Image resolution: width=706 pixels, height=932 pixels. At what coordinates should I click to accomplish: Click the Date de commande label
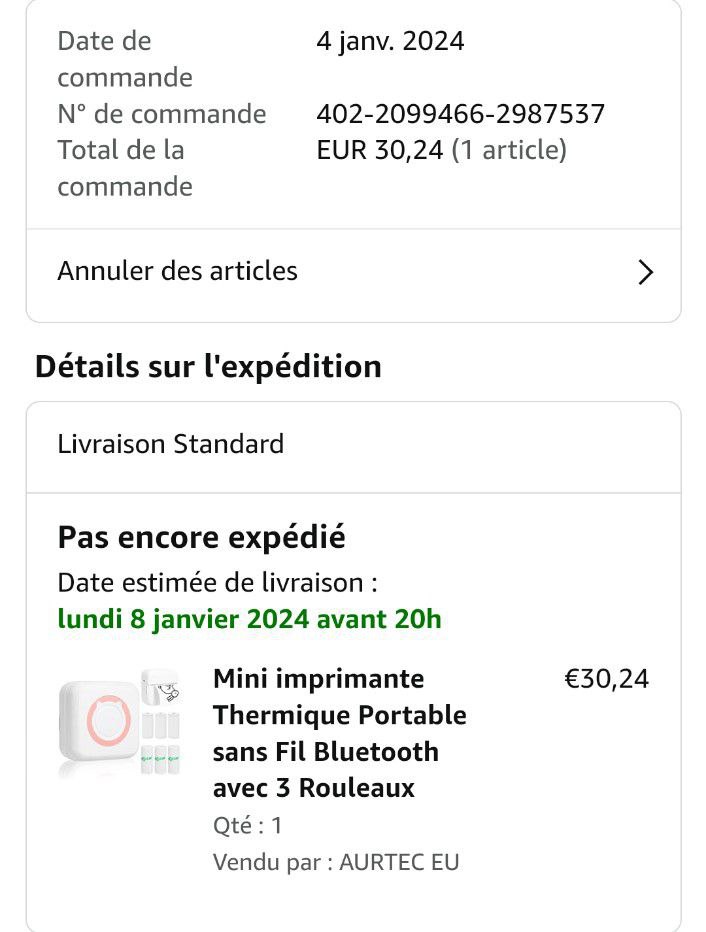pos(125,59)
